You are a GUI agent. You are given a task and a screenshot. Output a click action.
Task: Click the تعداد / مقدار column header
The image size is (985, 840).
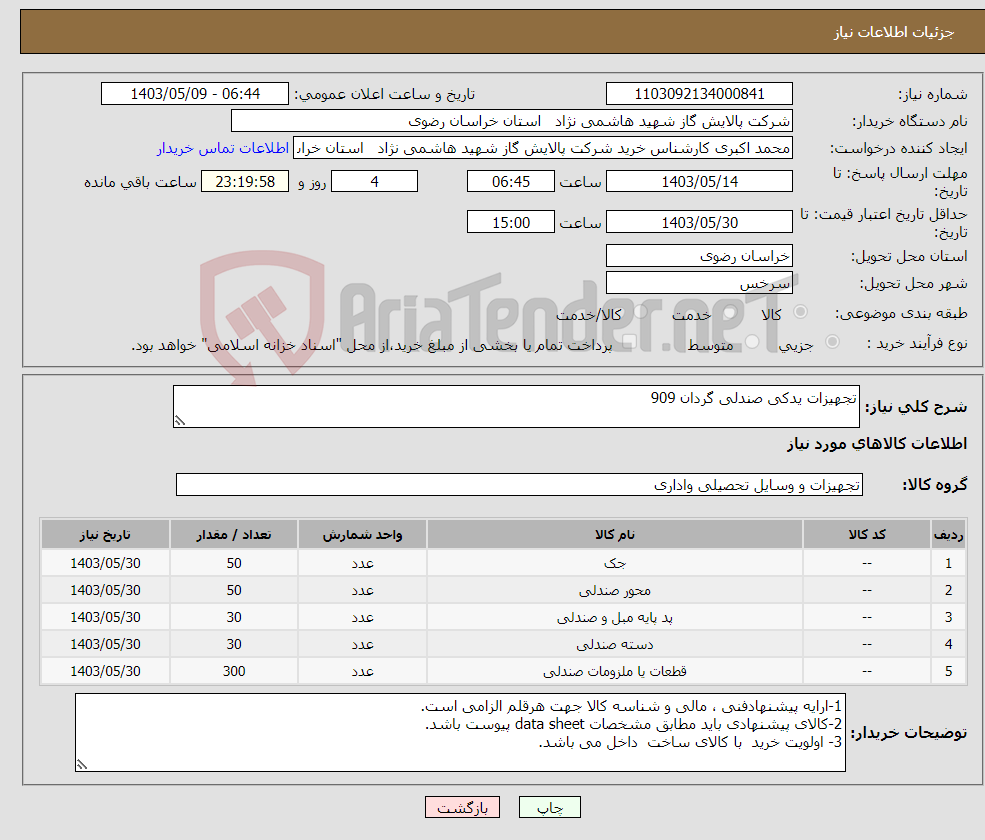click(234, 535)
